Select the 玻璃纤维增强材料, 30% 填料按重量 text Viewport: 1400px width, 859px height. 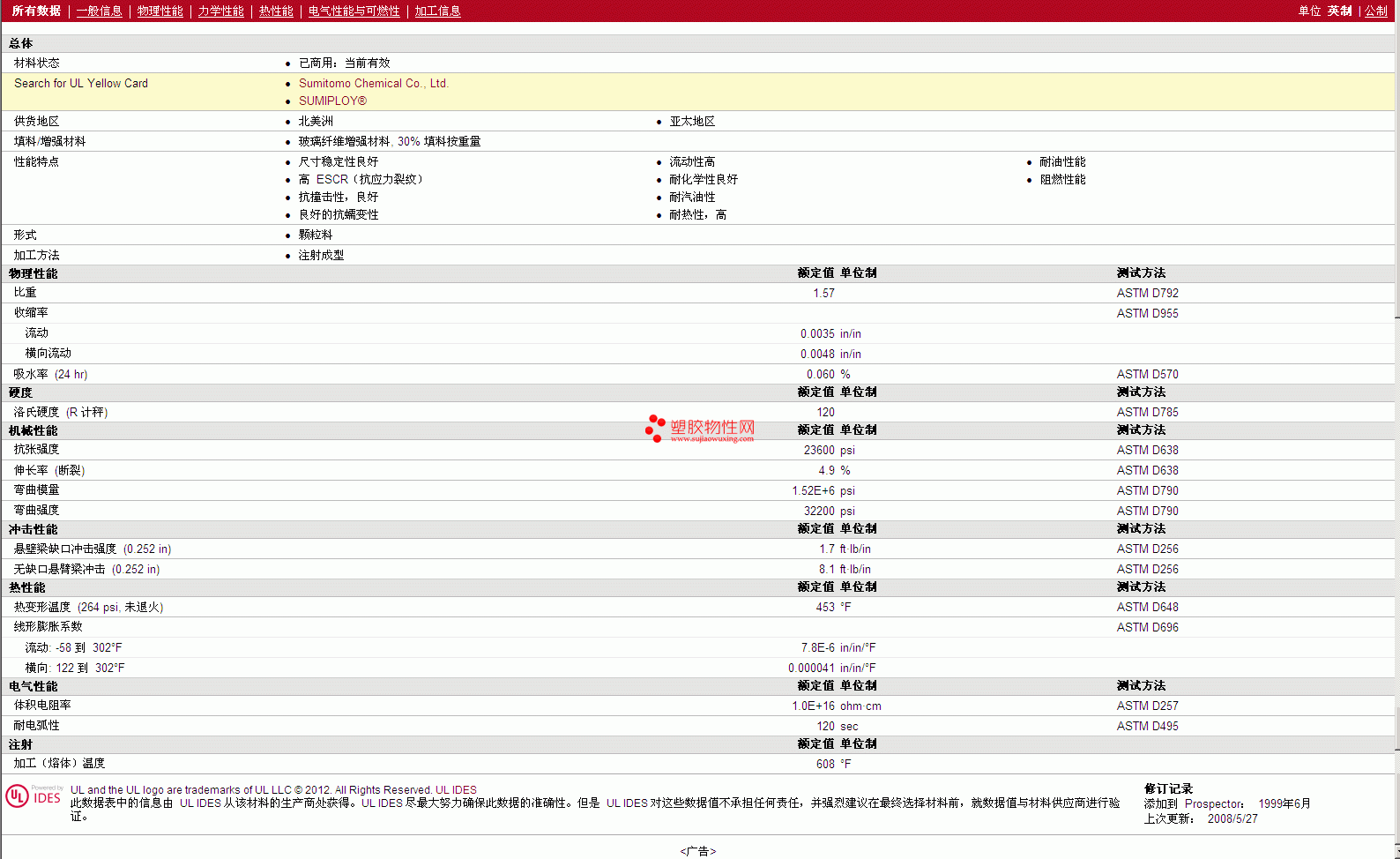(390, 141)
